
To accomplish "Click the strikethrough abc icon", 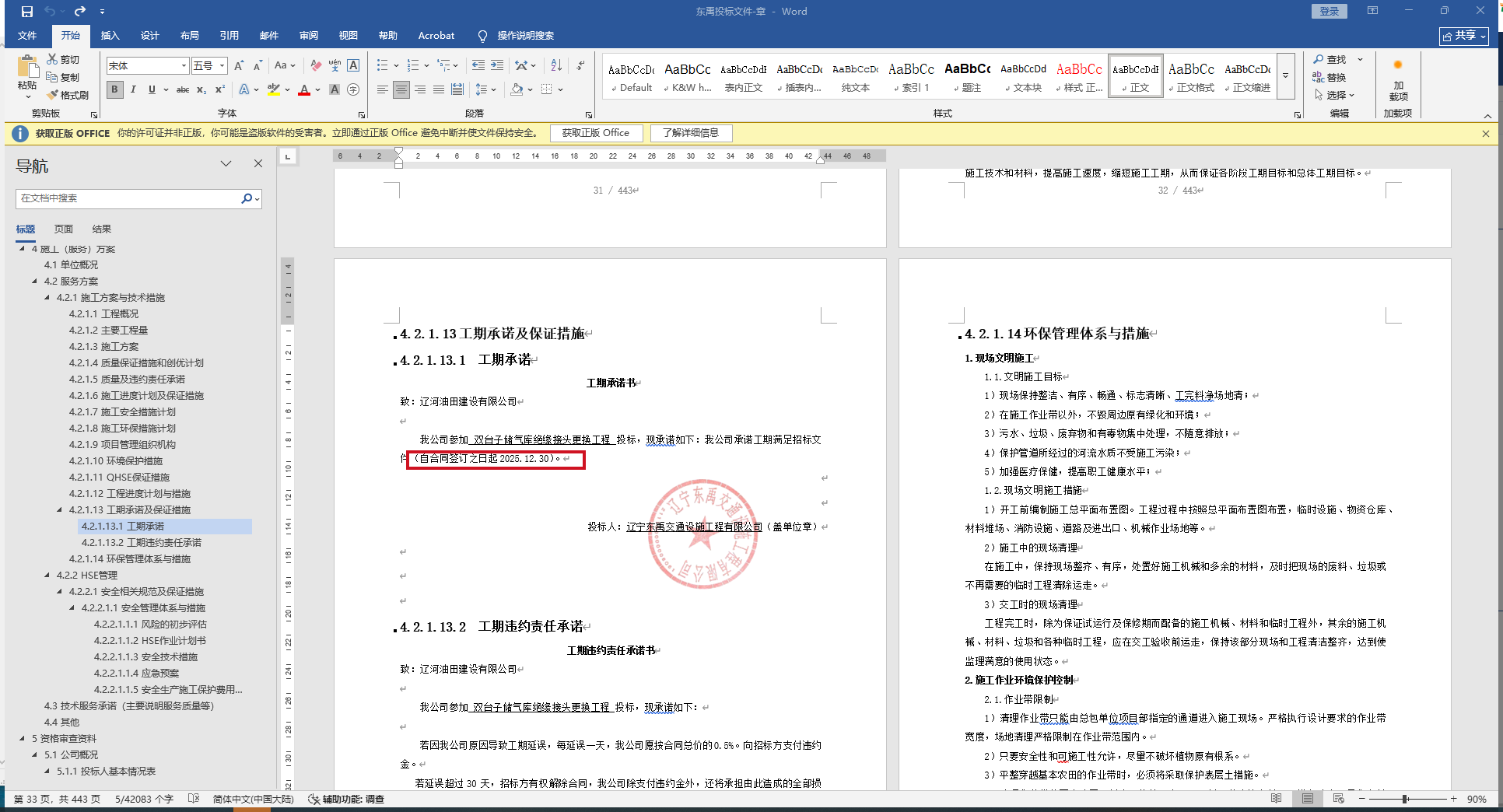I will pyautogui.click(x=183, y=90).
